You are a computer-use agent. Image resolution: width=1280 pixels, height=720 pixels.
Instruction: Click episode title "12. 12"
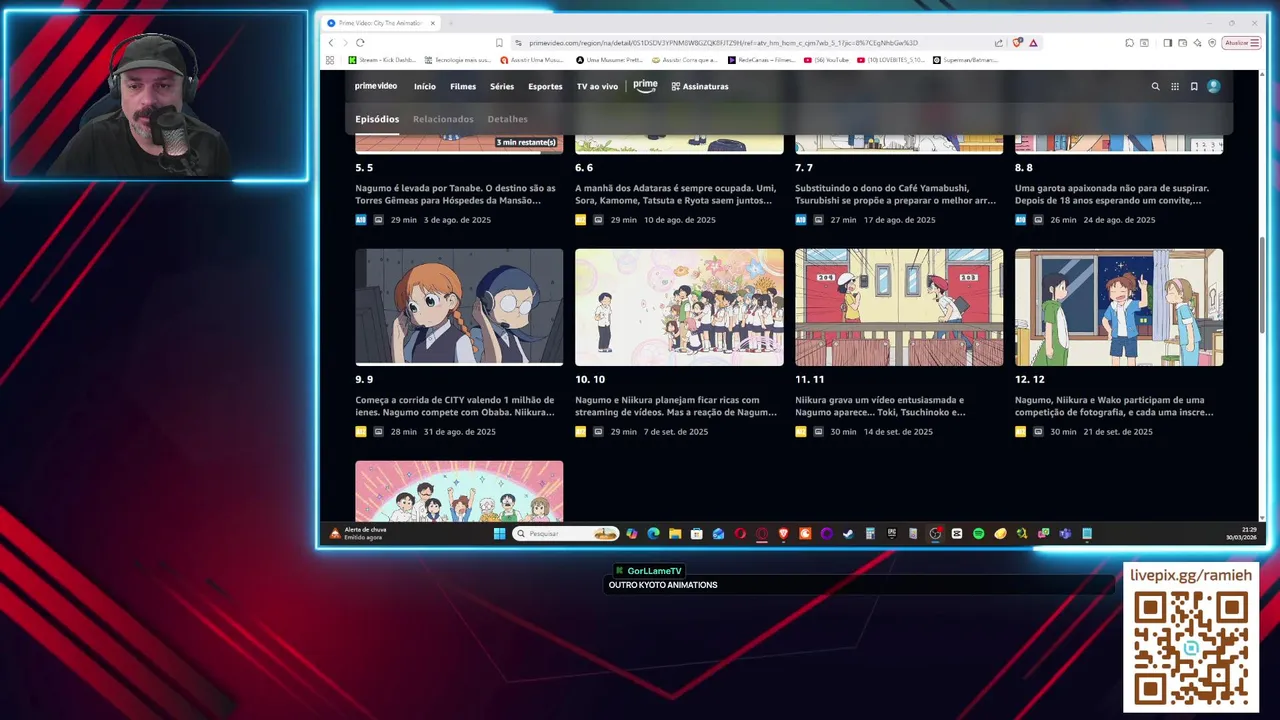1030,380
